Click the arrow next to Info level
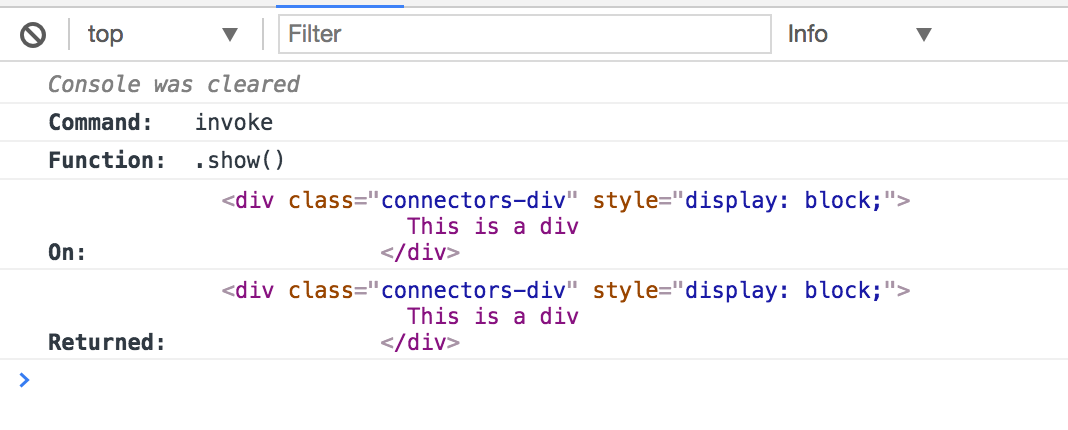Screen dimensions: 1068x430 923,35
